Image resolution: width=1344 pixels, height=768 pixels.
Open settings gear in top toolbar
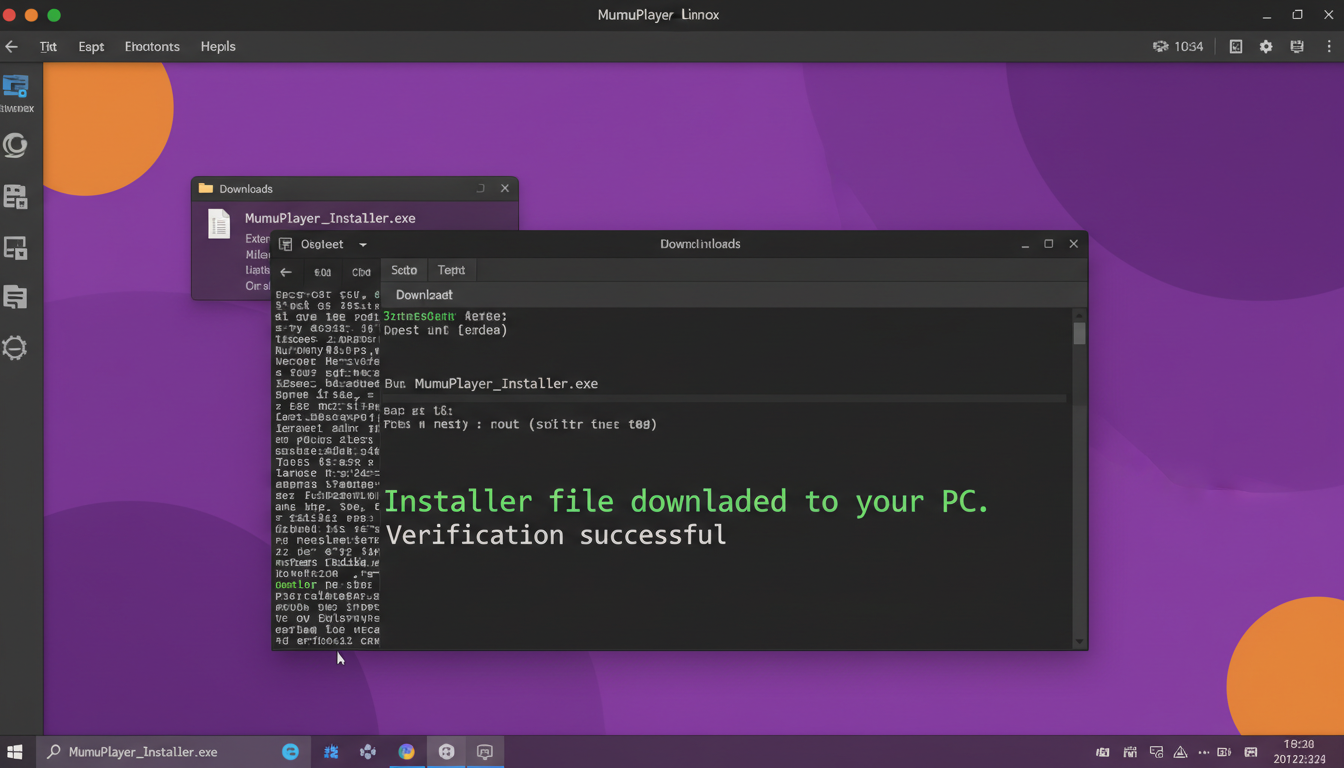pos(1266,47)
